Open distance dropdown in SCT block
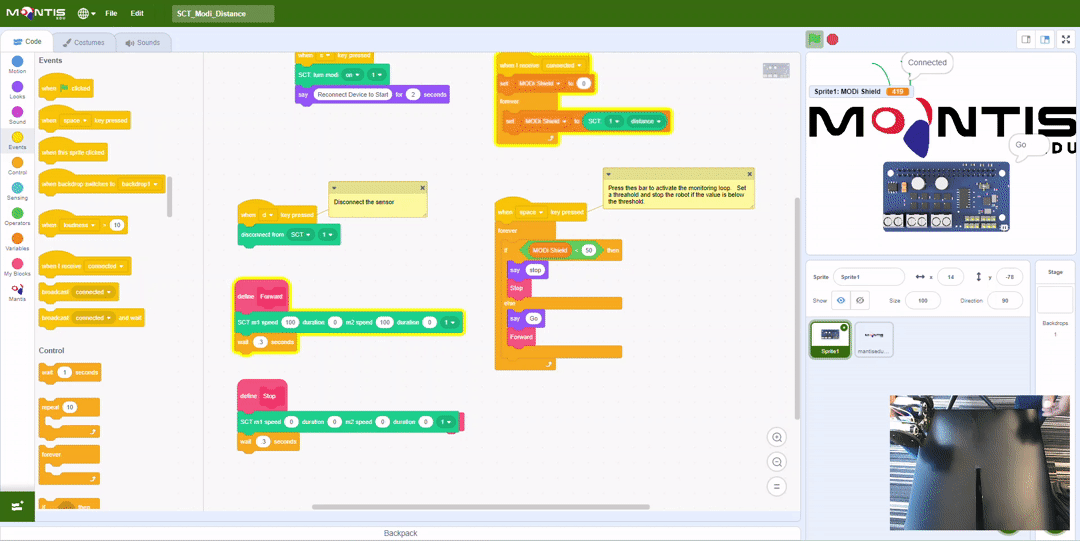Screen dimensions: 1080x541 pyautogui.click(x=645, y=121)
